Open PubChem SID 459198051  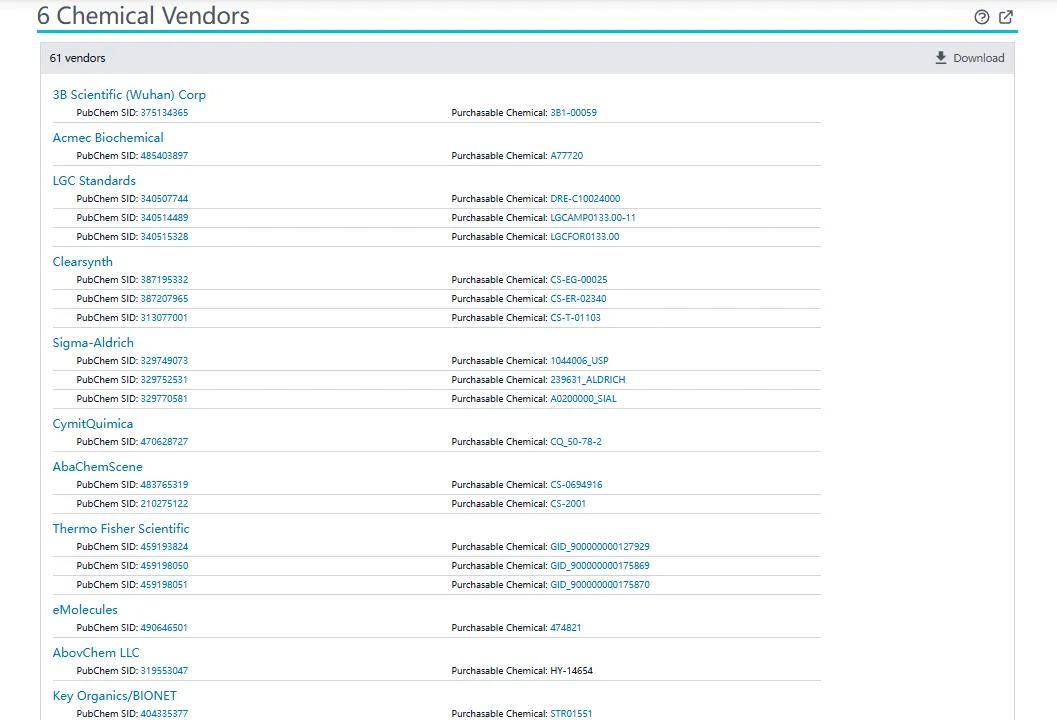(164, 584)
